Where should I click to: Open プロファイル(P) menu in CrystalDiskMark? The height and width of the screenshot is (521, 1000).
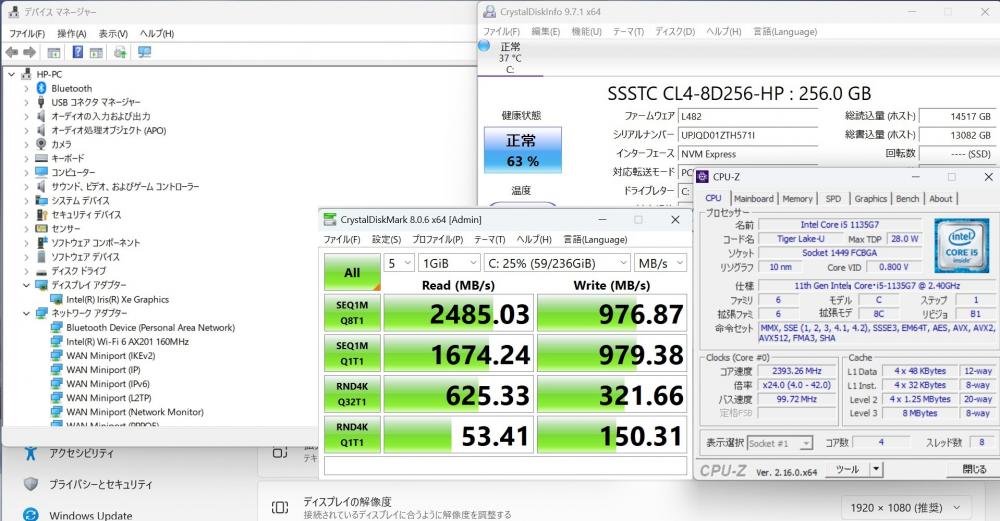click(x=438, y=239)
